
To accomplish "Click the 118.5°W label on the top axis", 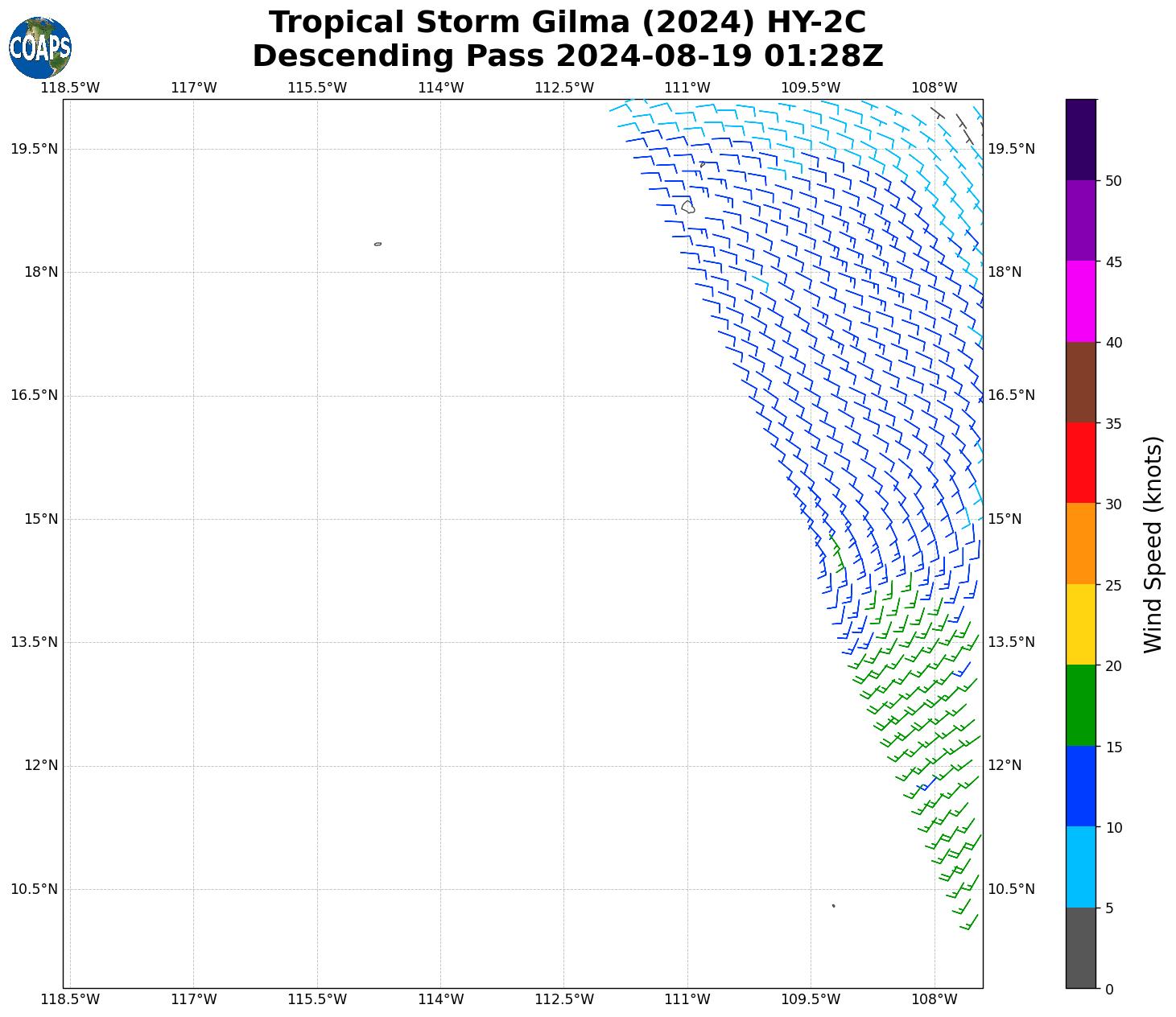I will [x=70, y=88].
